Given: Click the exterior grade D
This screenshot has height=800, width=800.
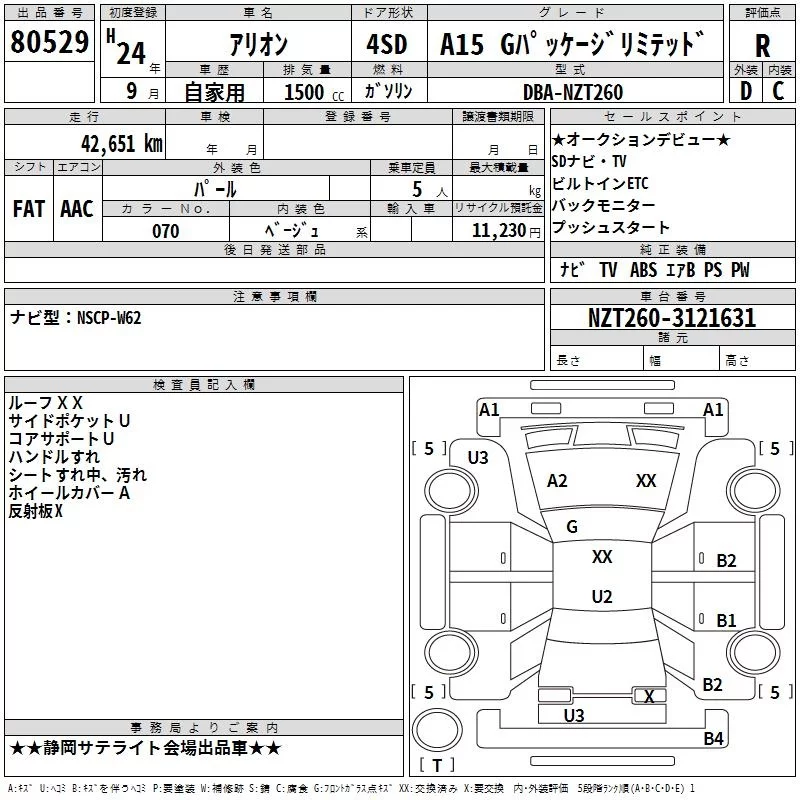Looking at the screenshot, I should [745, 91].
